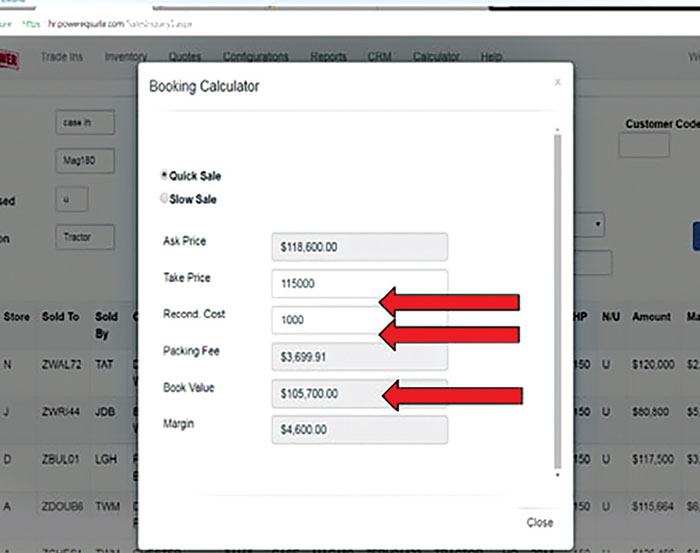The width and height of the screenshot is (700, 553).
Task: Click the 'Mag180' search field
Action: [x=85, y=161]
